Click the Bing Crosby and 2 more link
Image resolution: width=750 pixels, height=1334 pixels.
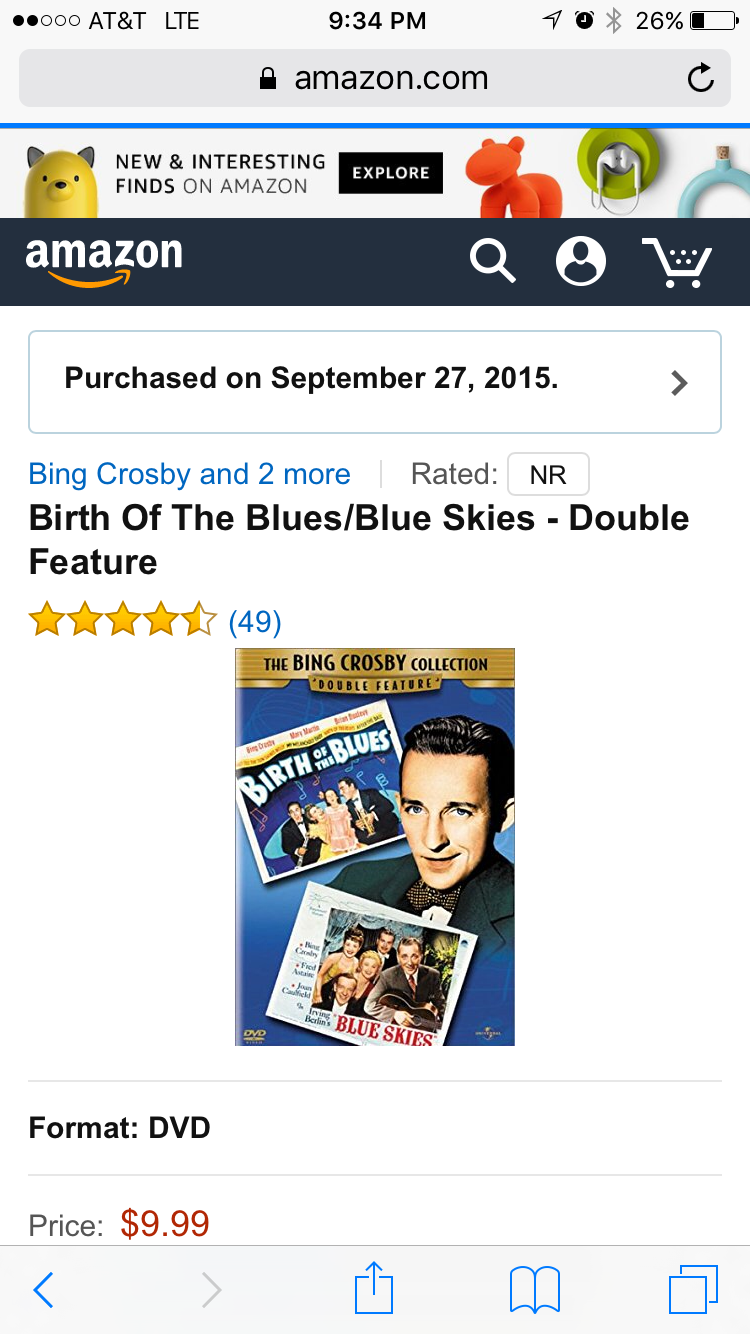coord(190,474)
